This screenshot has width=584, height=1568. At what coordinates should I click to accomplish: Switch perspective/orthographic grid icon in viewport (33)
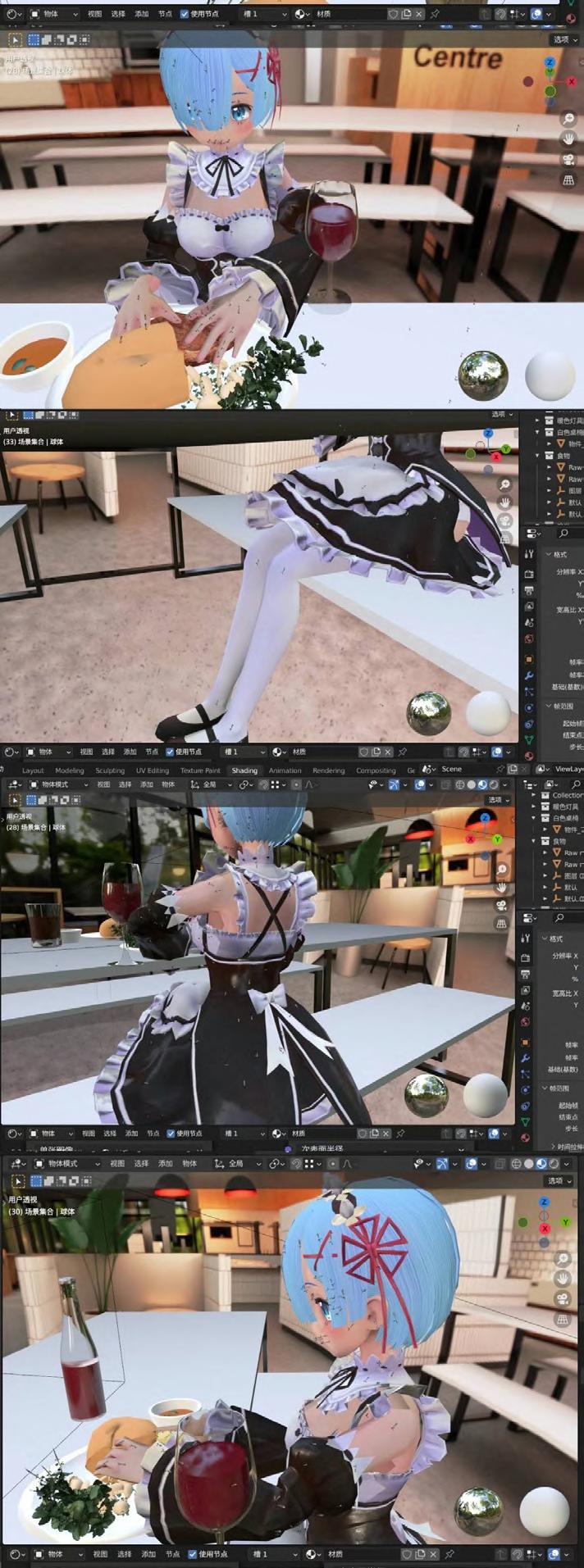click(505, 541)
